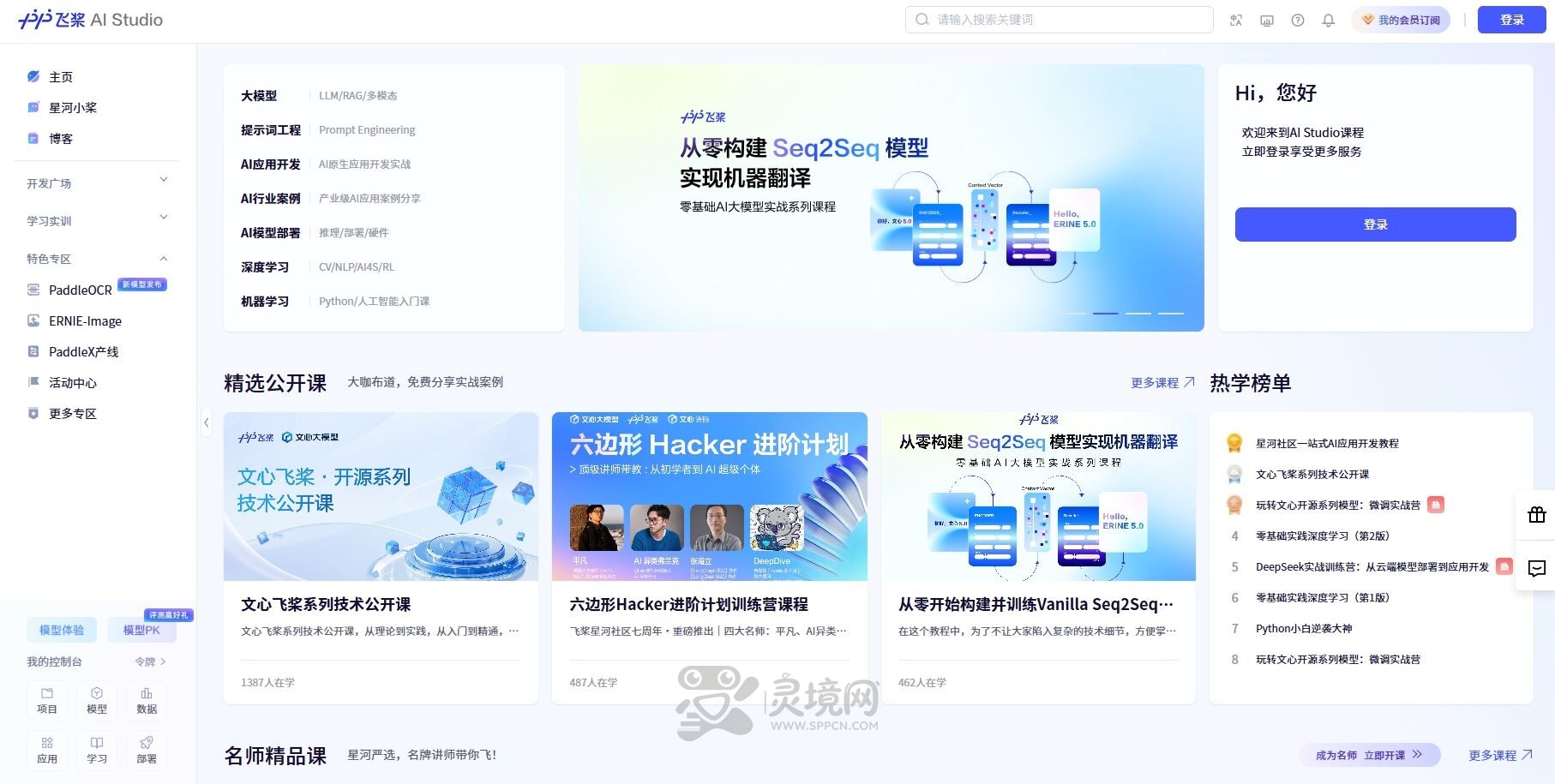Click the 星河小桨 robot icon

click(33, 108)
